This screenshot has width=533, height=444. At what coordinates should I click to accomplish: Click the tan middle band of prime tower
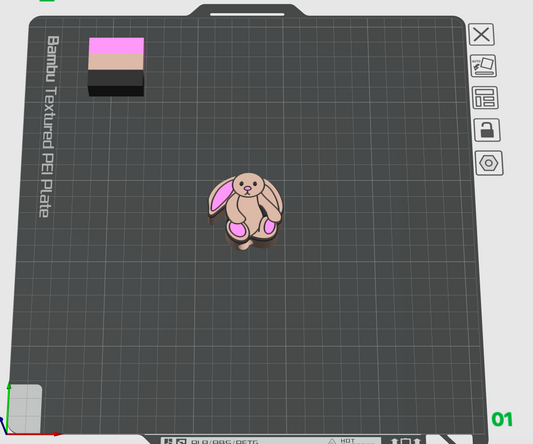(116, 62)
